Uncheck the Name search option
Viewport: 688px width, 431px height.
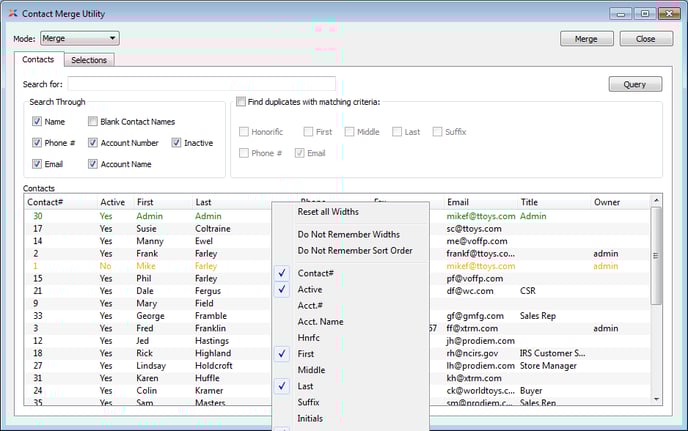37,121
